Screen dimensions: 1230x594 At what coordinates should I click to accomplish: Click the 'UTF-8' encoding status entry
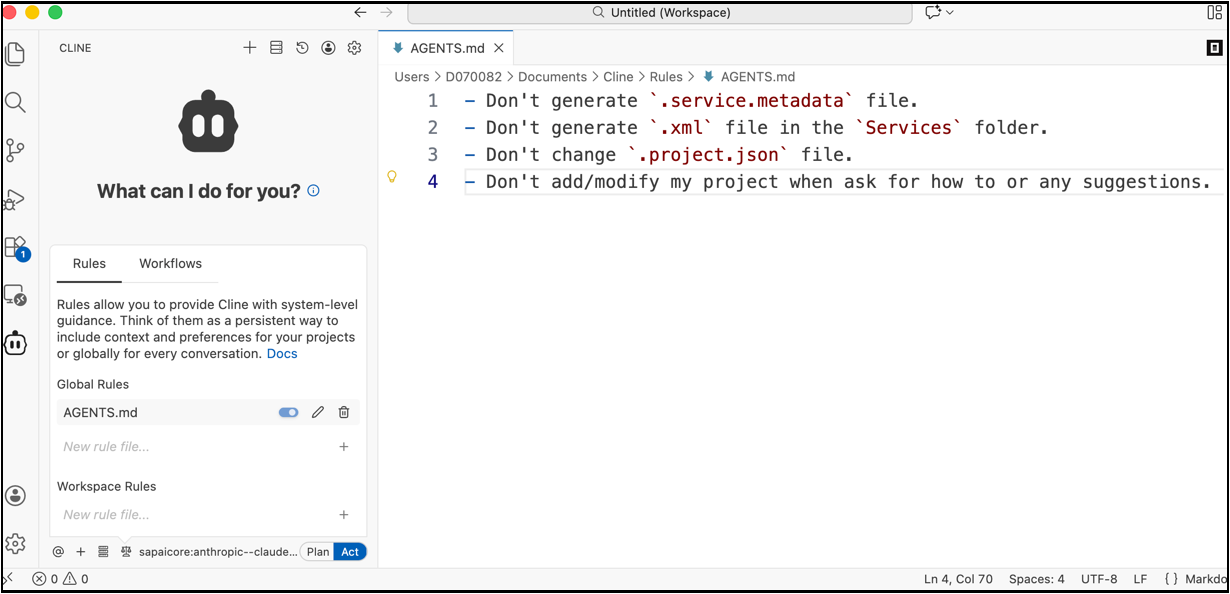tap(1099, 579)
